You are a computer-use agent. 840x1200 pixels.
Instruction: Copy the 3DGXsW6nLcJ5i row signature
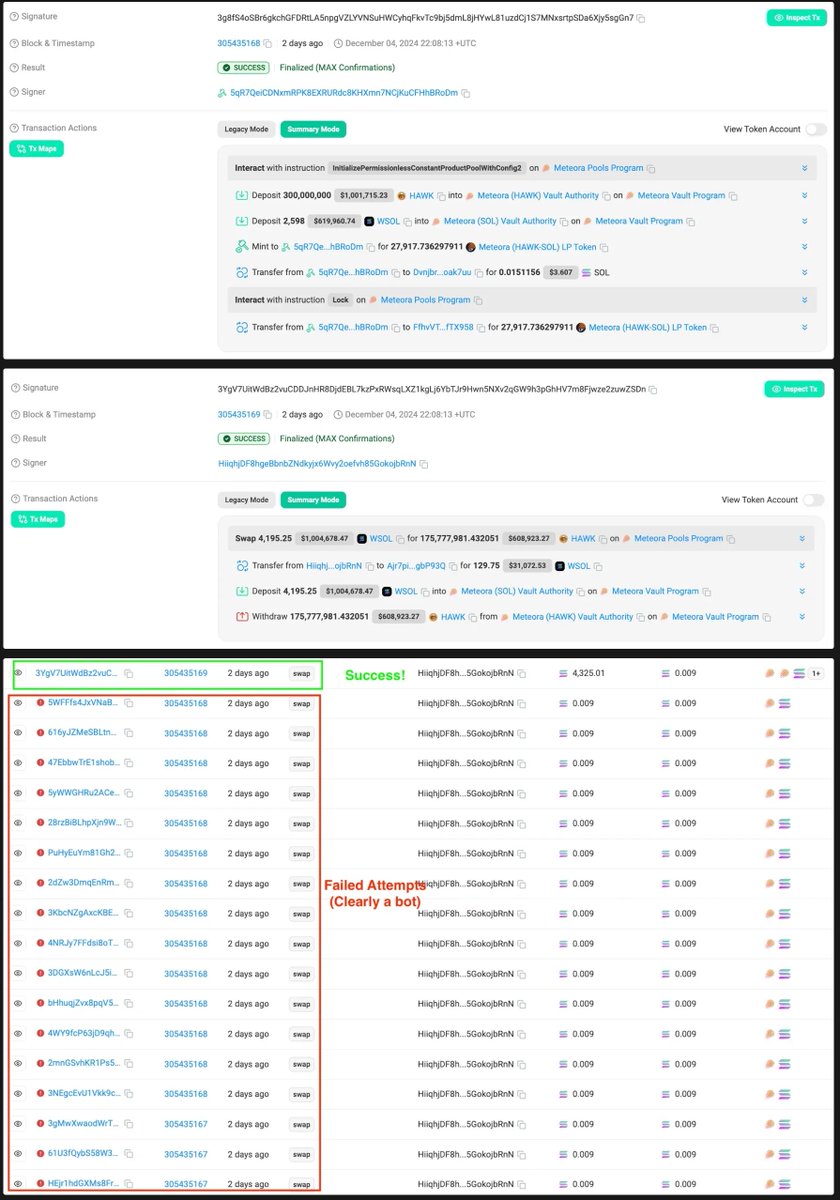[128, 973]
